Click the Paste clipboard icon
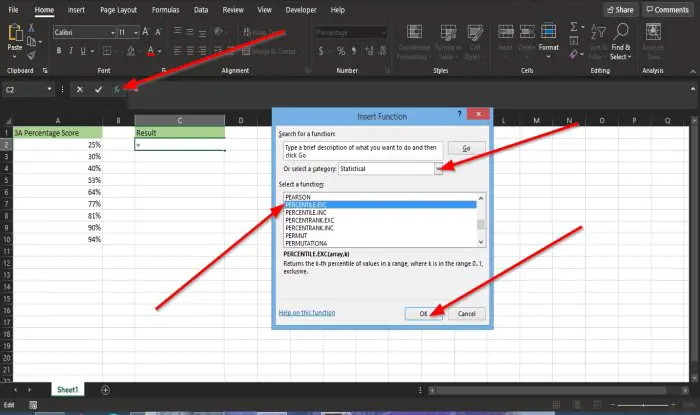This screenshot has width=700, height=415. [15, 33]
